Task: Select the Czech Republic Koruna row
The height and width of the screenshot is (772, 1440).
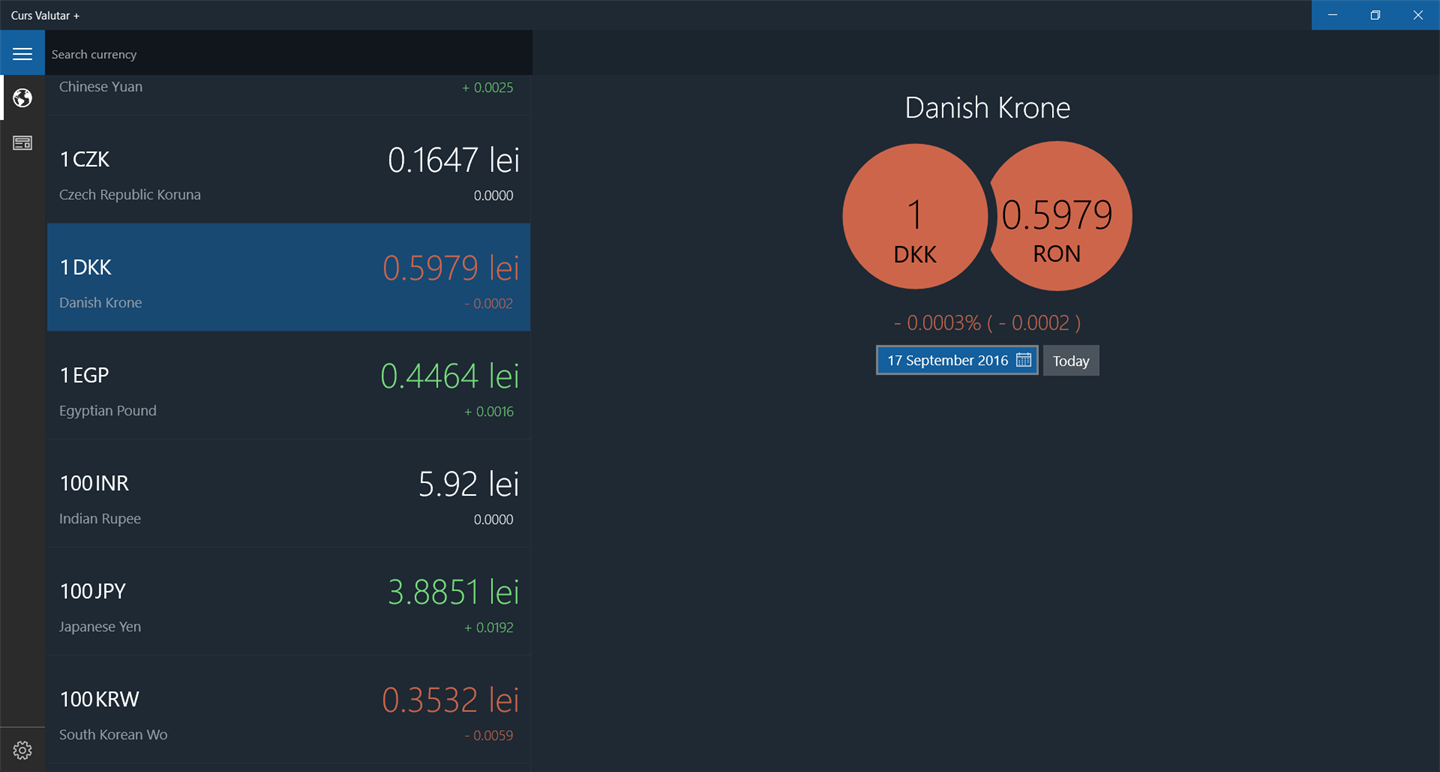Action: pos(289,169)
